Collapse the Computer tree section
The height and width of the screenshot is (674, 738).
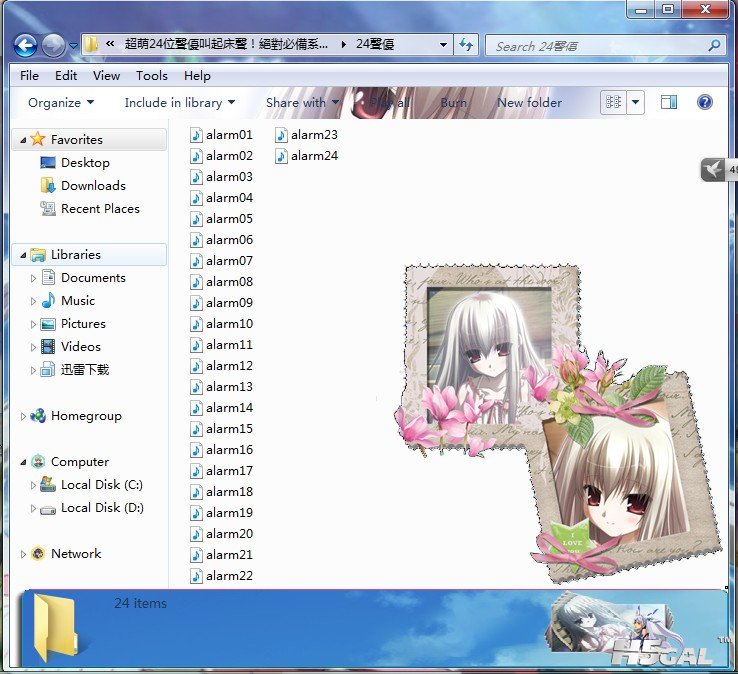point(24,462)
